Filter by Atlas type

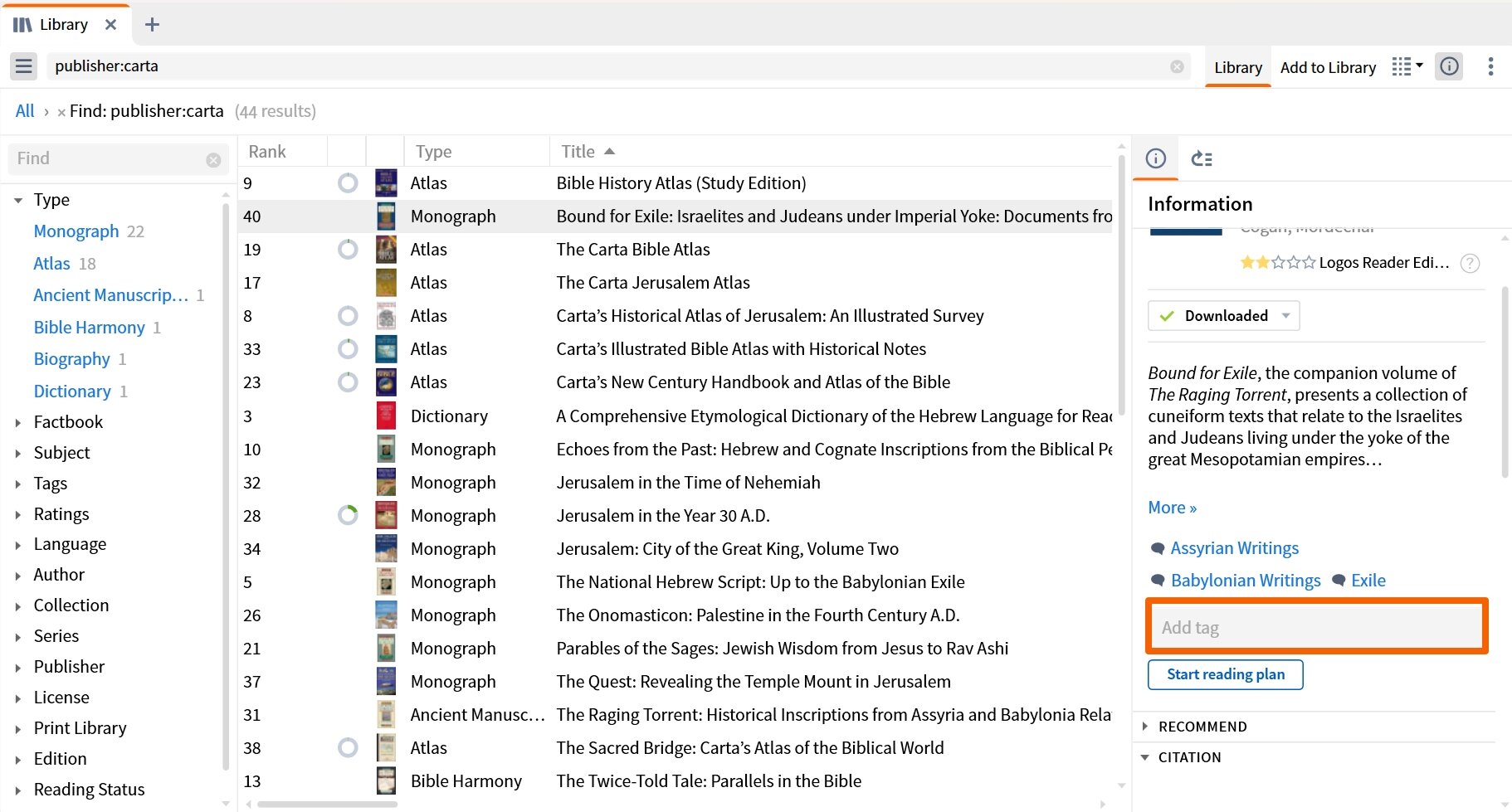(51, 264)
